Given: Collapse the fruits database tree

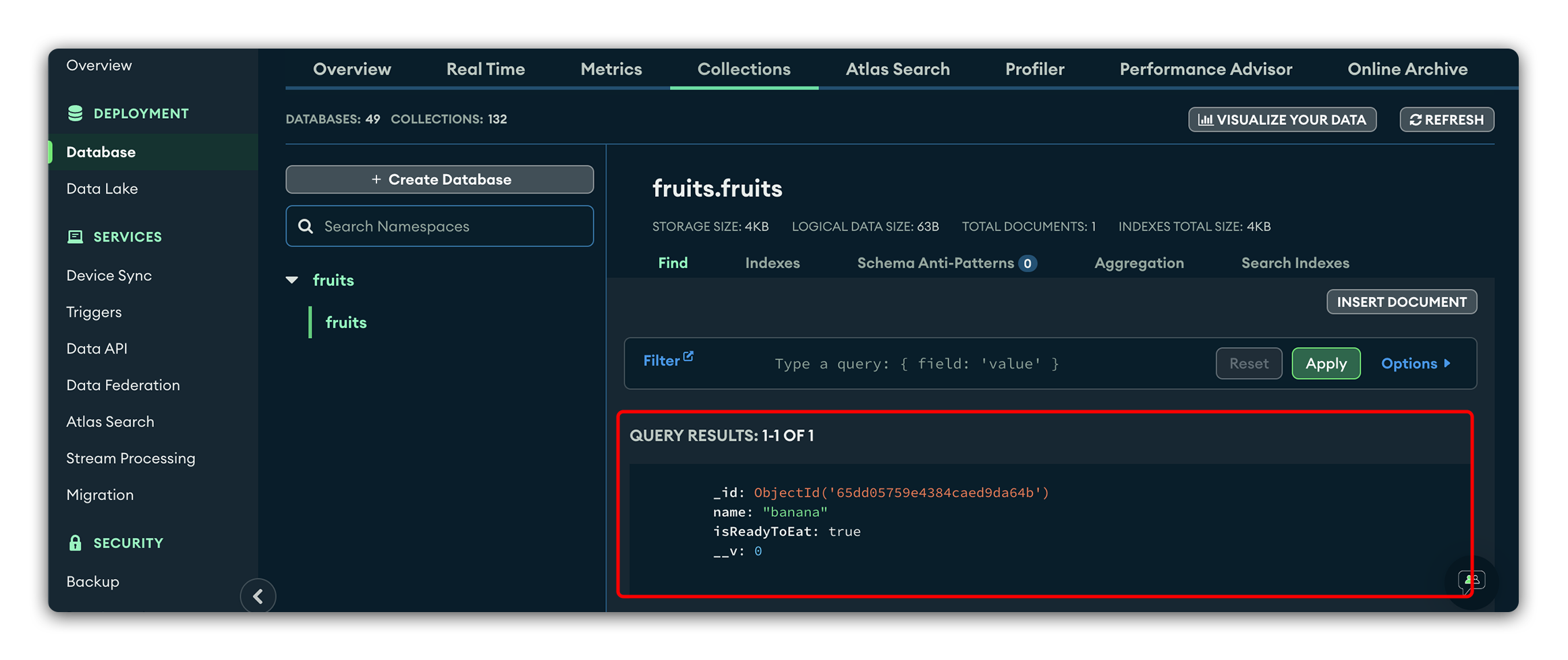Looking at the screenshot, I should [x=292, y=280].
